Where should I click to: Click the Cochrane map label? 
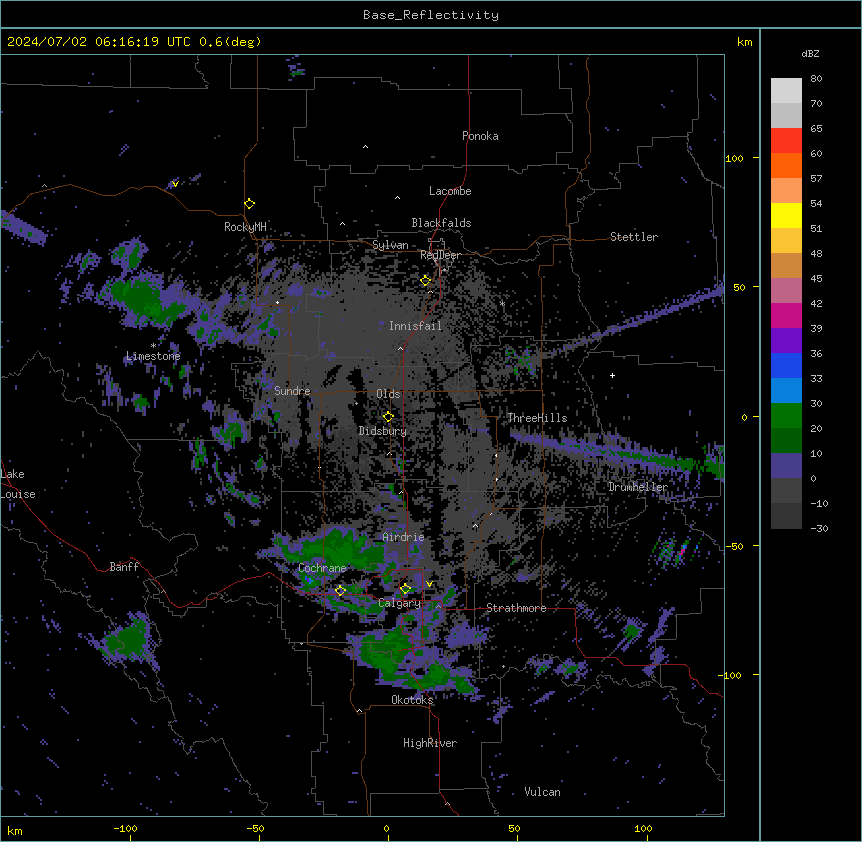pyautogui.click(x=322, y=568)
